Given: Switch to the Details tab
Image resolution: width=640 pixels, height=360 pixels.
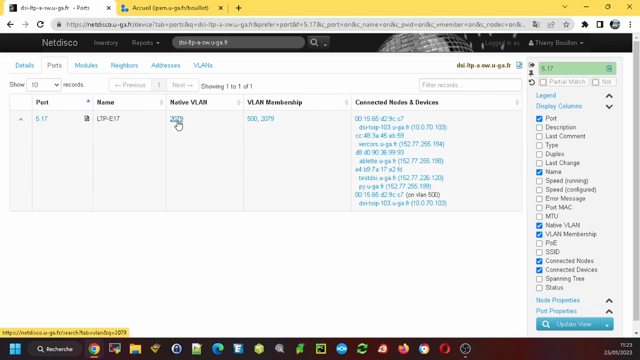Looking at the screenshot, I should click(x=24, y=65).
